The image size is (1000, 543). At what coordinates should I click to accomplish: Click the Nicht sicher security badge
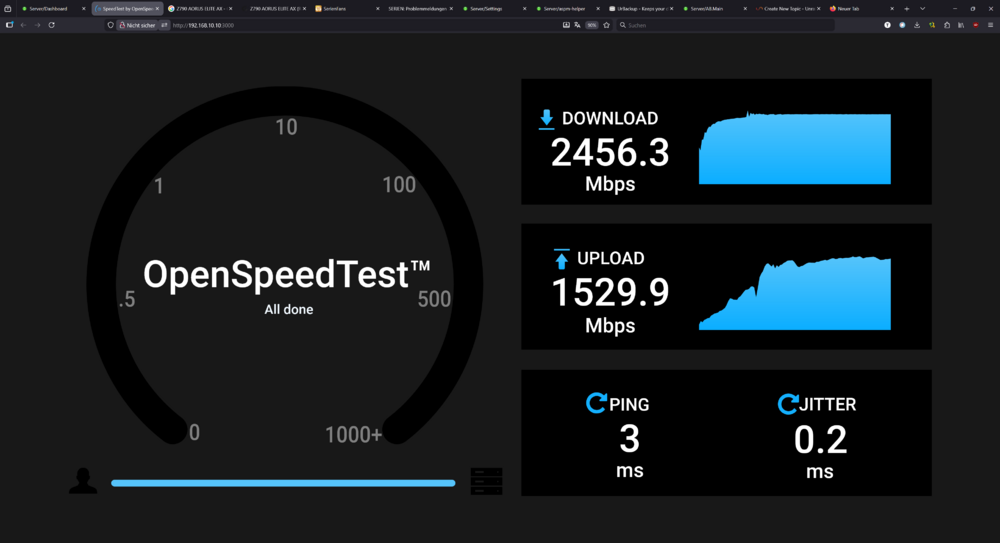pos(137,25)
